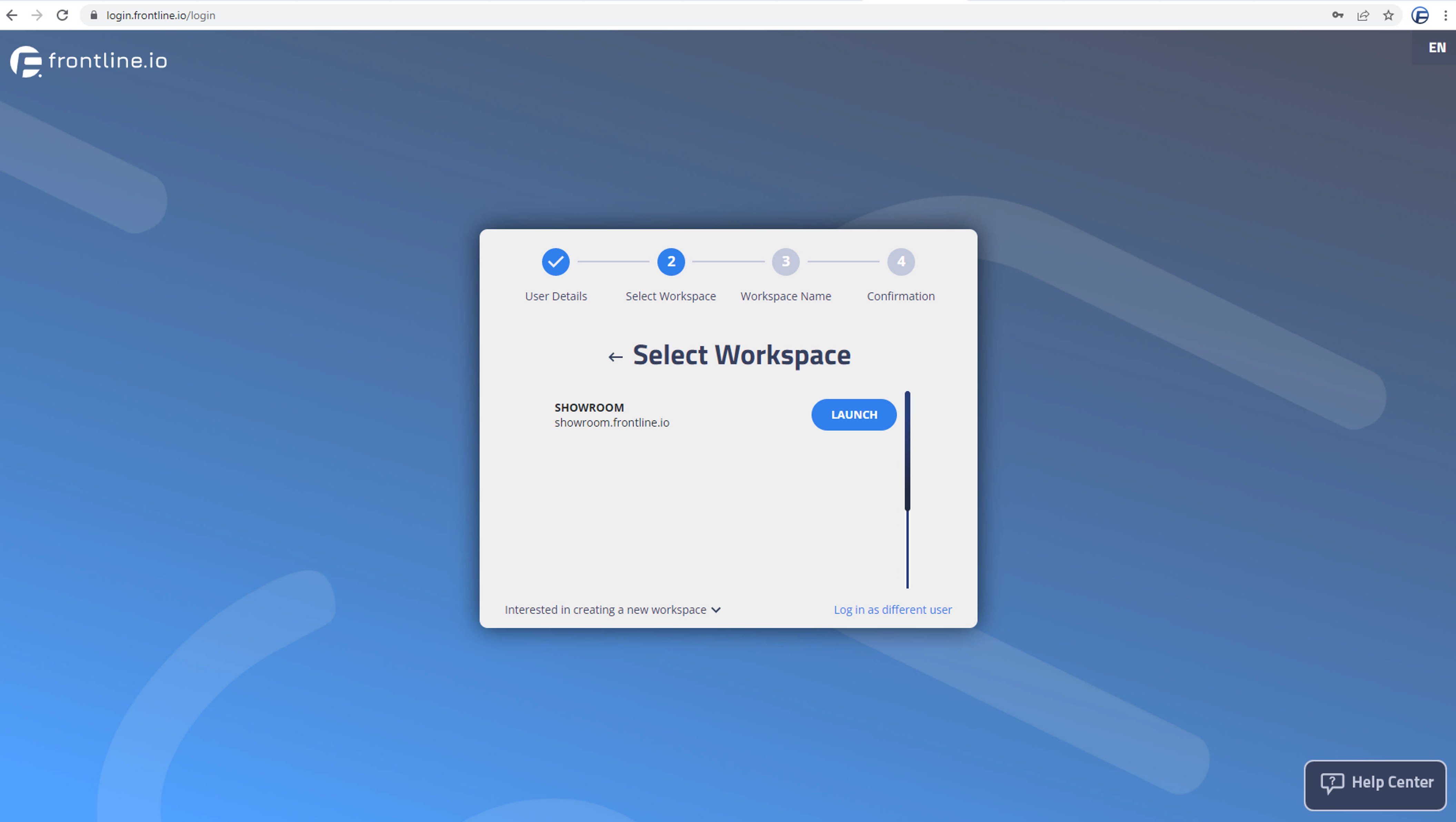Viewport: 1456px width, 822px height.
Task: Open the EN language selector
Action: [1437, 48]
